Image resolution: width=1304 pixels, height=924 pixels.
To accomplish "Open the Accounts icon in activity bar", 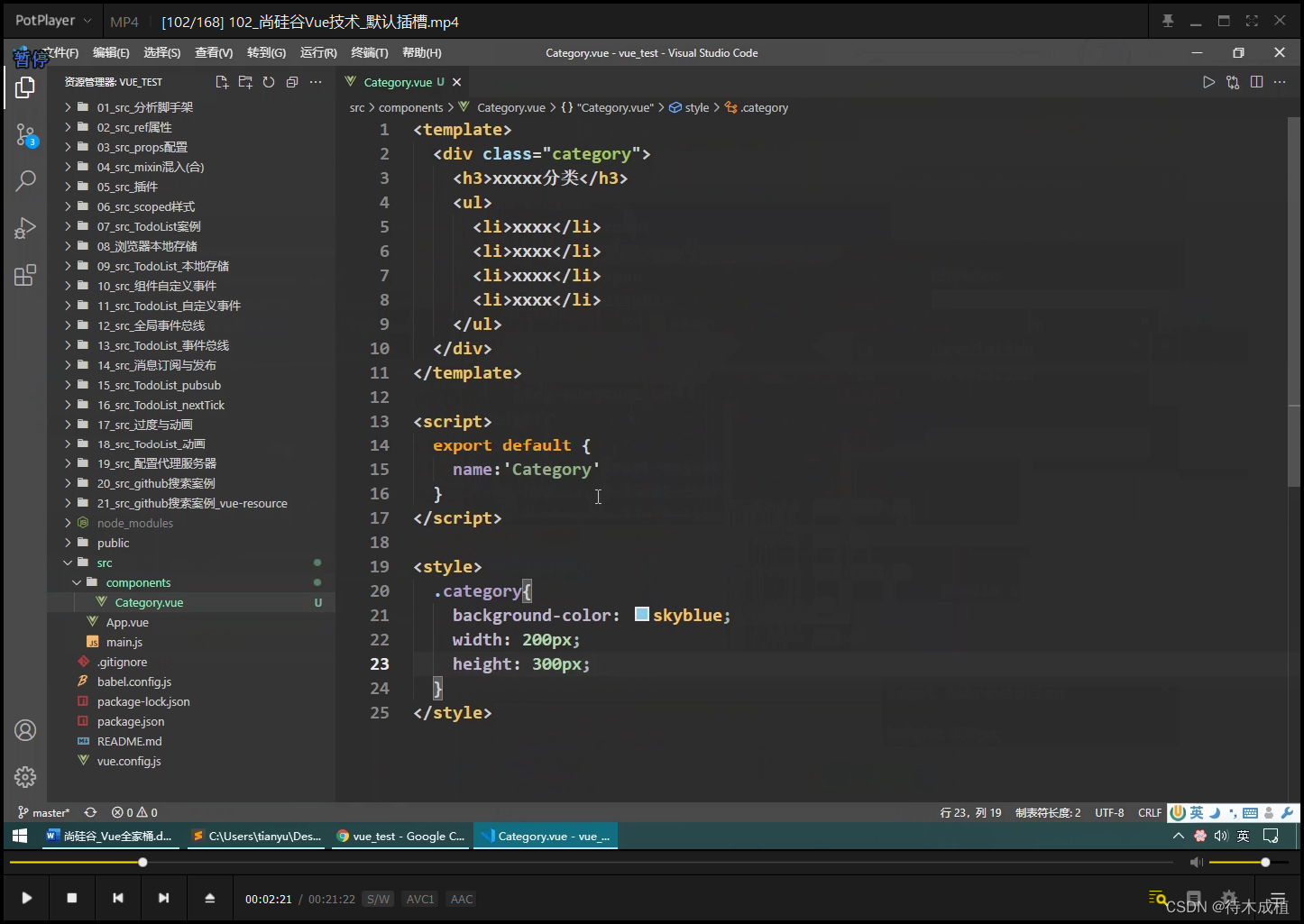I will tap(25, 730).
